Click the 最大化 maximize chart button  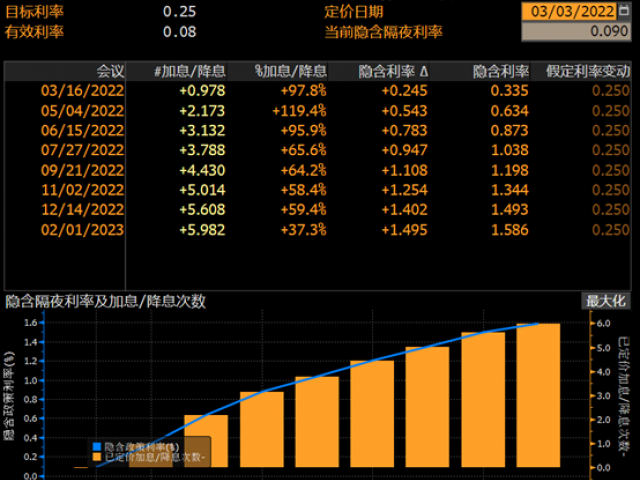[606, 301]
